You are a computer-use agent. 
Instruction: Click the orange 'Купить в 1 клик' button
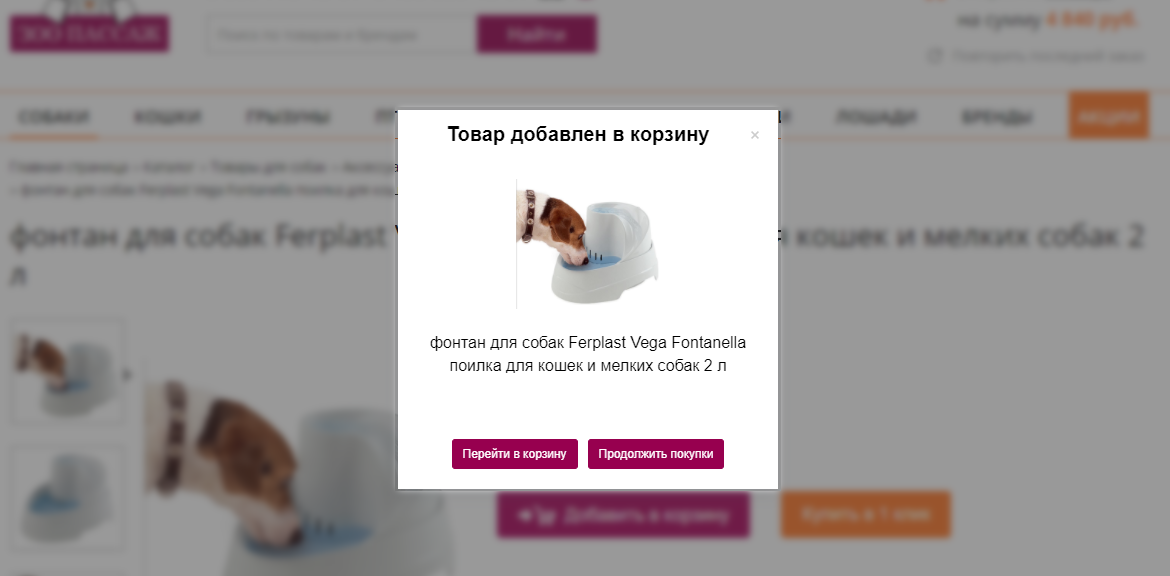click(x=866, y=514)
